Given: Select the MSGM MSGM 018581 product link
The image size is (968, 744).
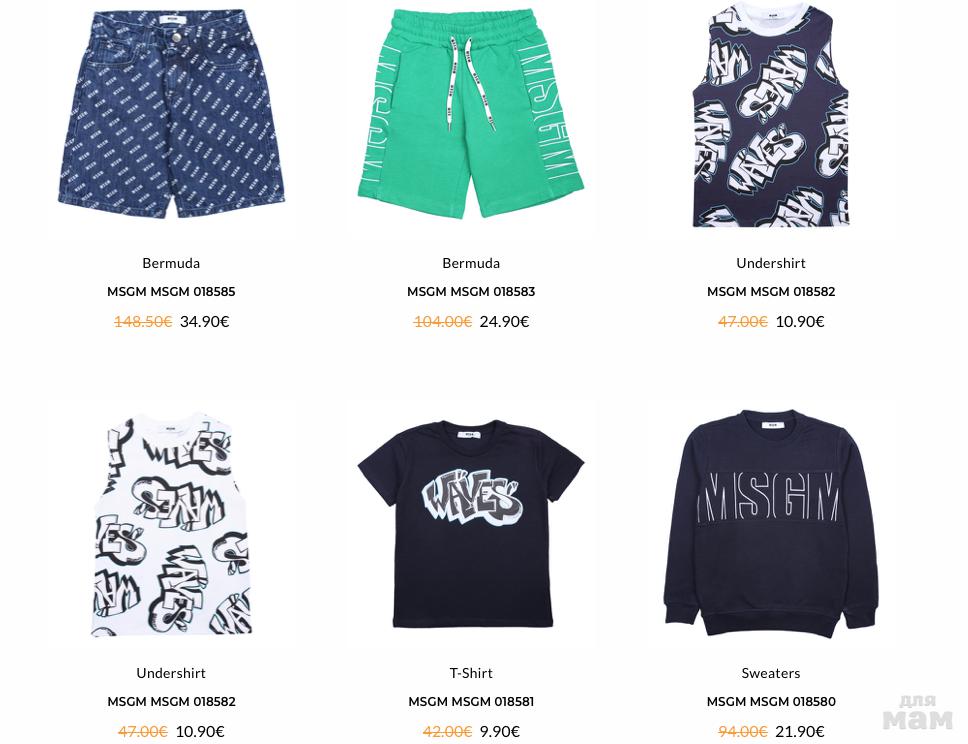Looking at the screenshot, I should [x=470, y=701].
